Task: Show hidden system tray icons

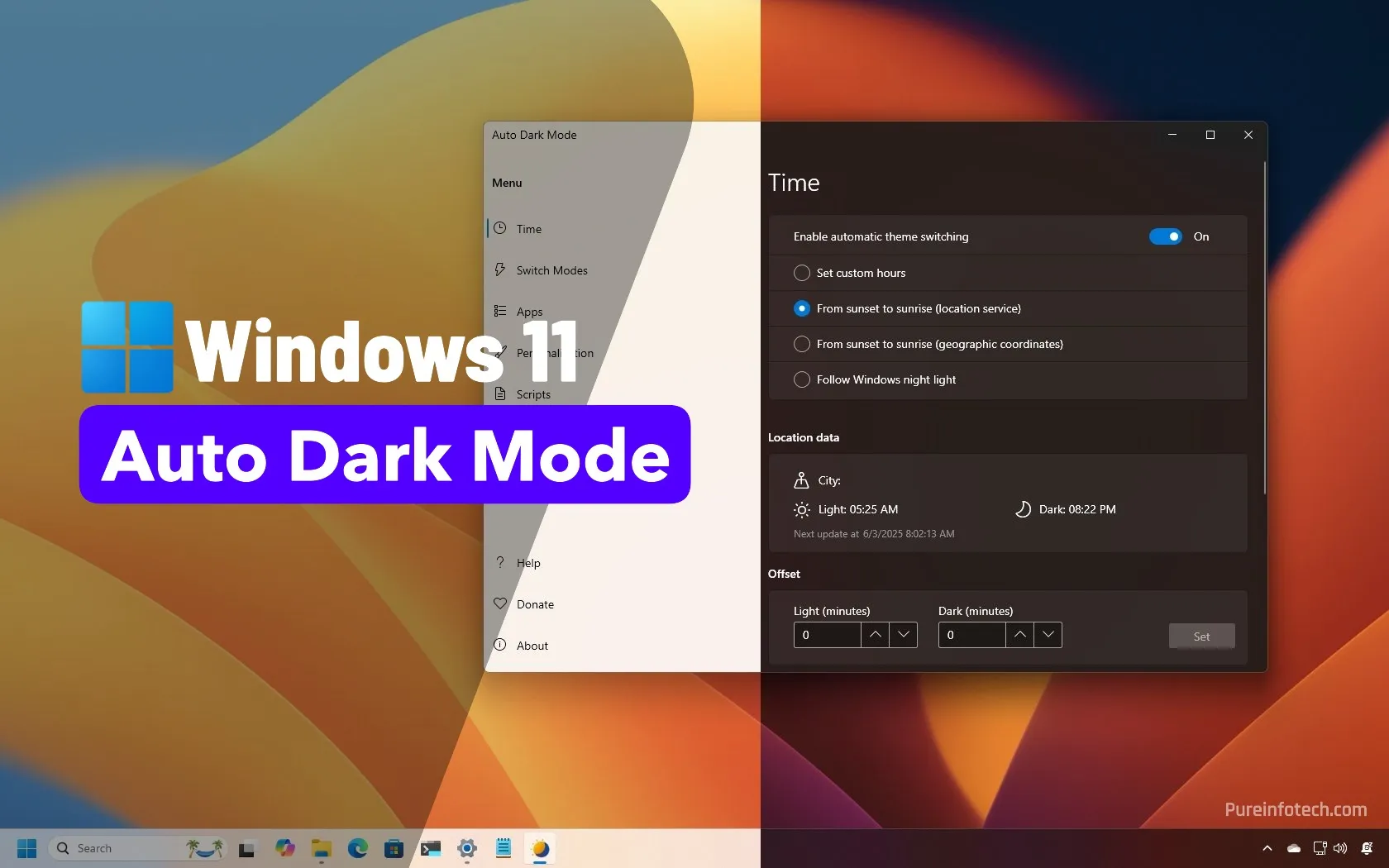Action: pos(1267,848)
